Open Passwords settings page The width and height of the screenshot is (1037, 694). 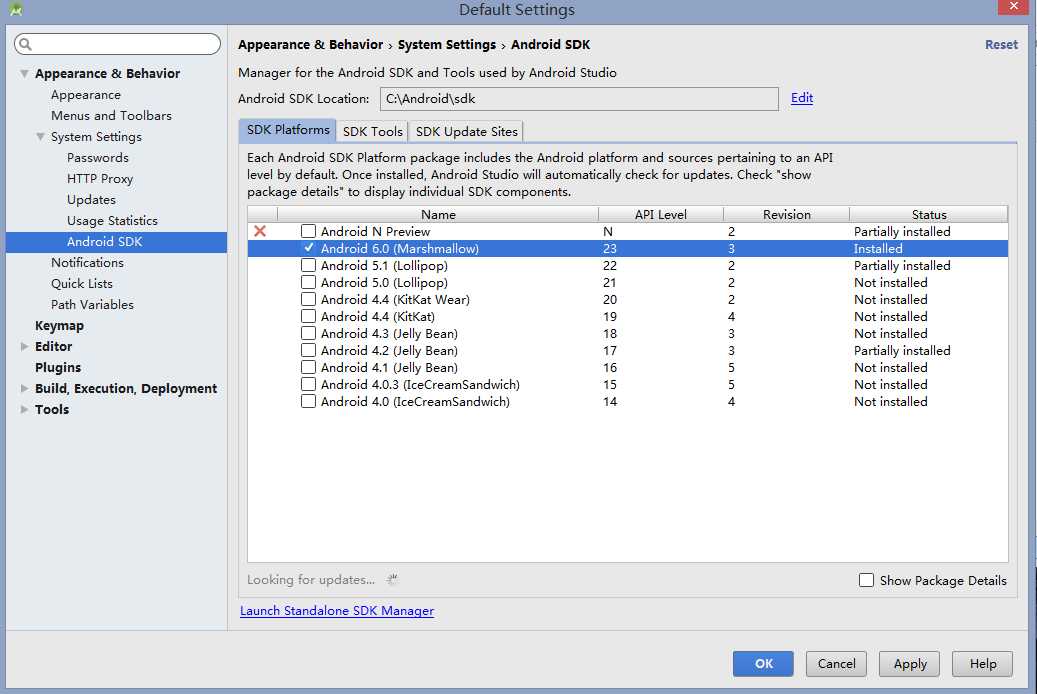pyautogui.click(x=97, y=157)
